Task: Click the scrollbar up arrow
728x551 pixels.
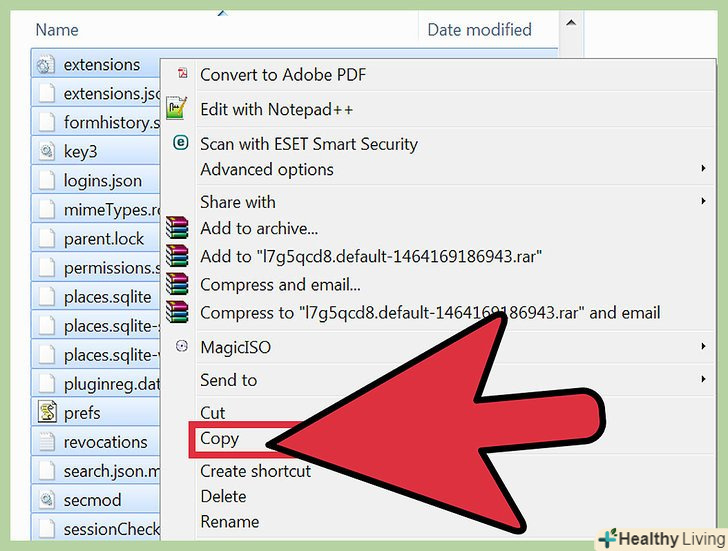Action: 572,23
